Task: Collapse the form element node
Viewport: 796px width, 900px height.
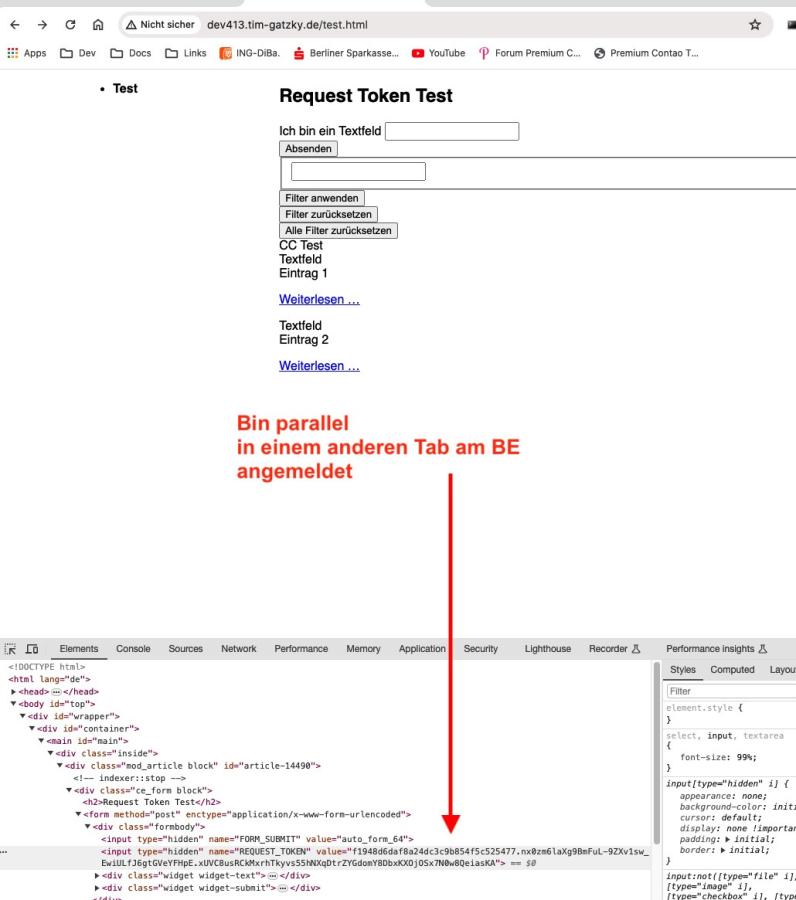Action: pos(78,813)
